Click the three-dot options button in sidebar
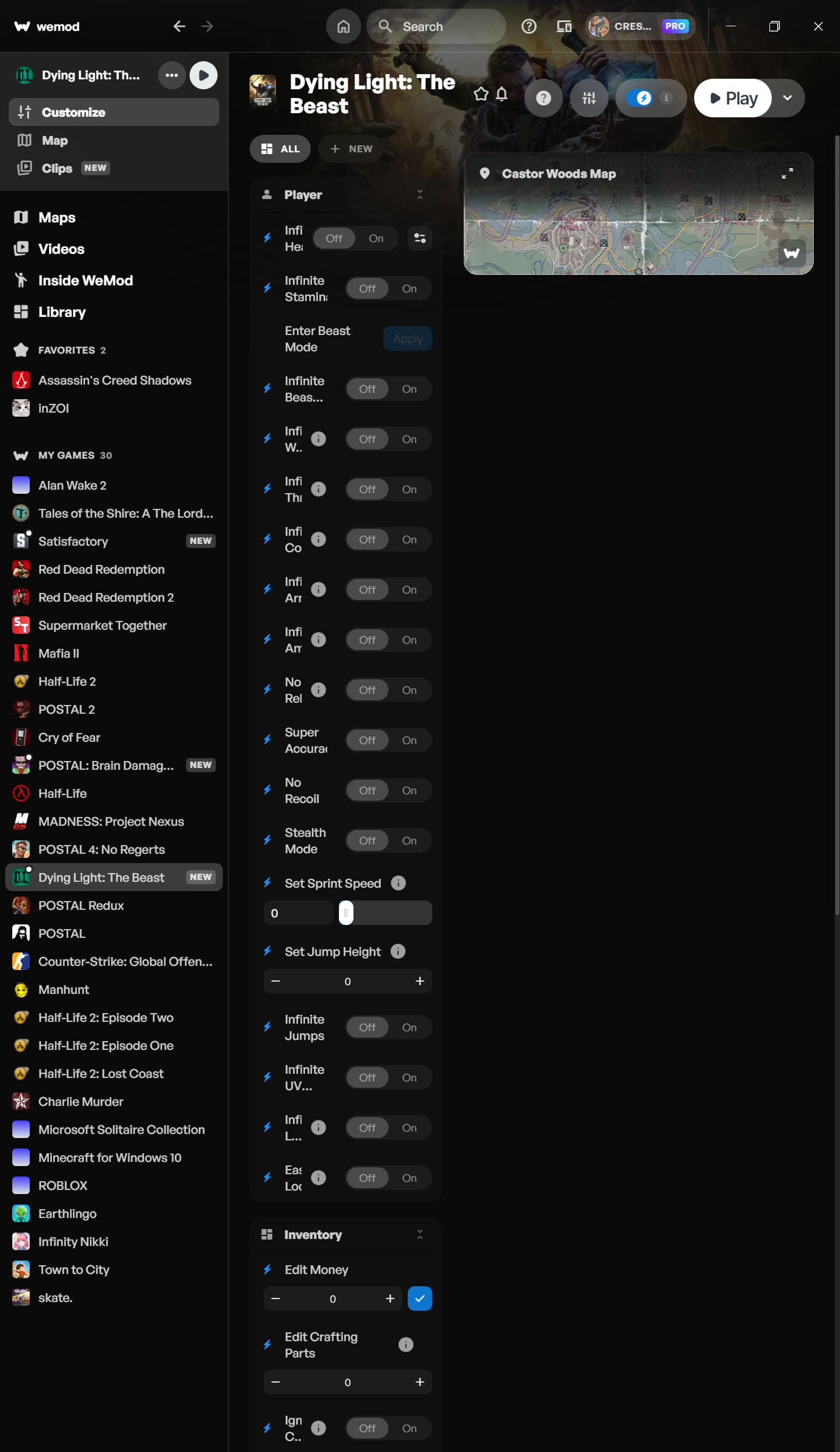840x1452 pixels. (171, 75)
